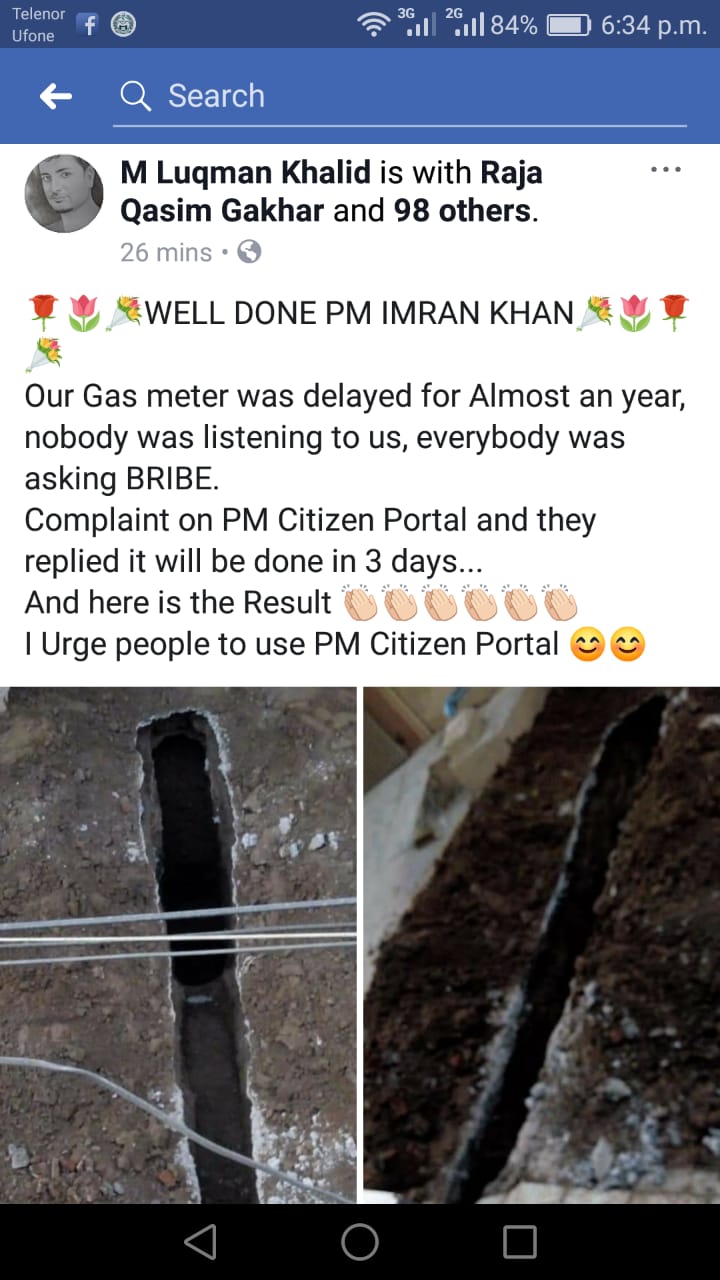Open the three-dot post options menu
720x1280 pixels.
[665, 170]
